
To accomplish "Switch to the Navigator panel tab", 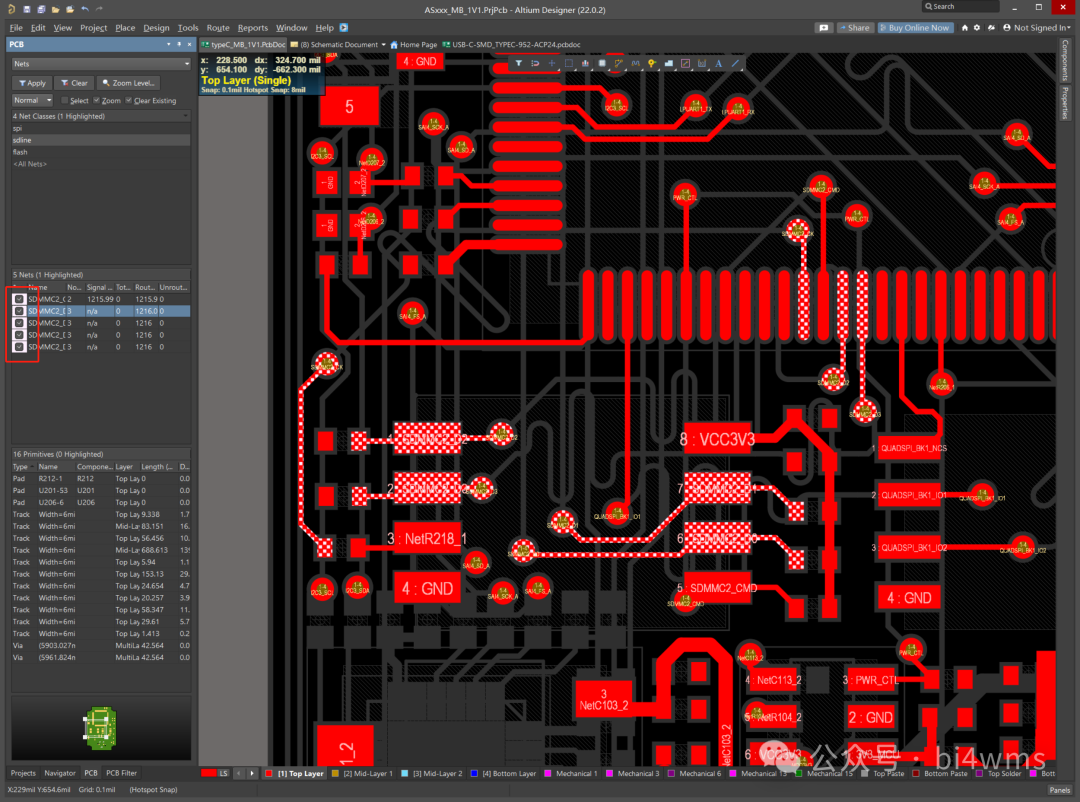I will tap(60, 773).
